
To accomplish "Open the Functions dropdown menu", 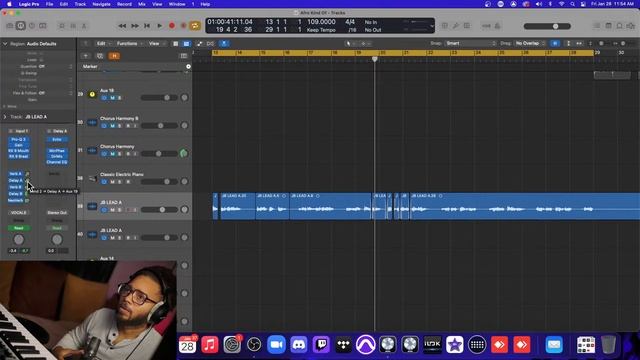I will (129, 43).
